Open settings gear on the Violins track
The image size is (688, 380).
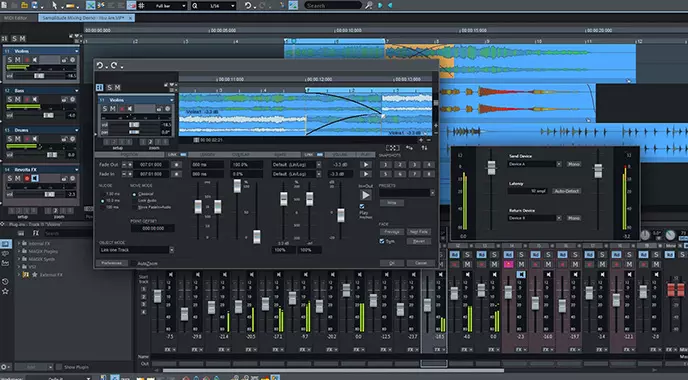73,60
